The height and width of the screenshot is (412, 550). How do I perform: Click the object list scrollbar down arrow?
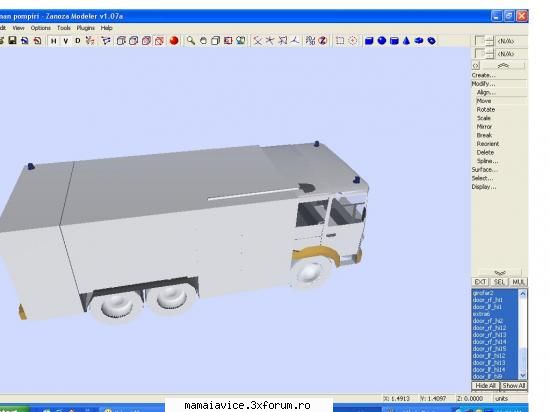pyautogui.click(x=523, y=375)
